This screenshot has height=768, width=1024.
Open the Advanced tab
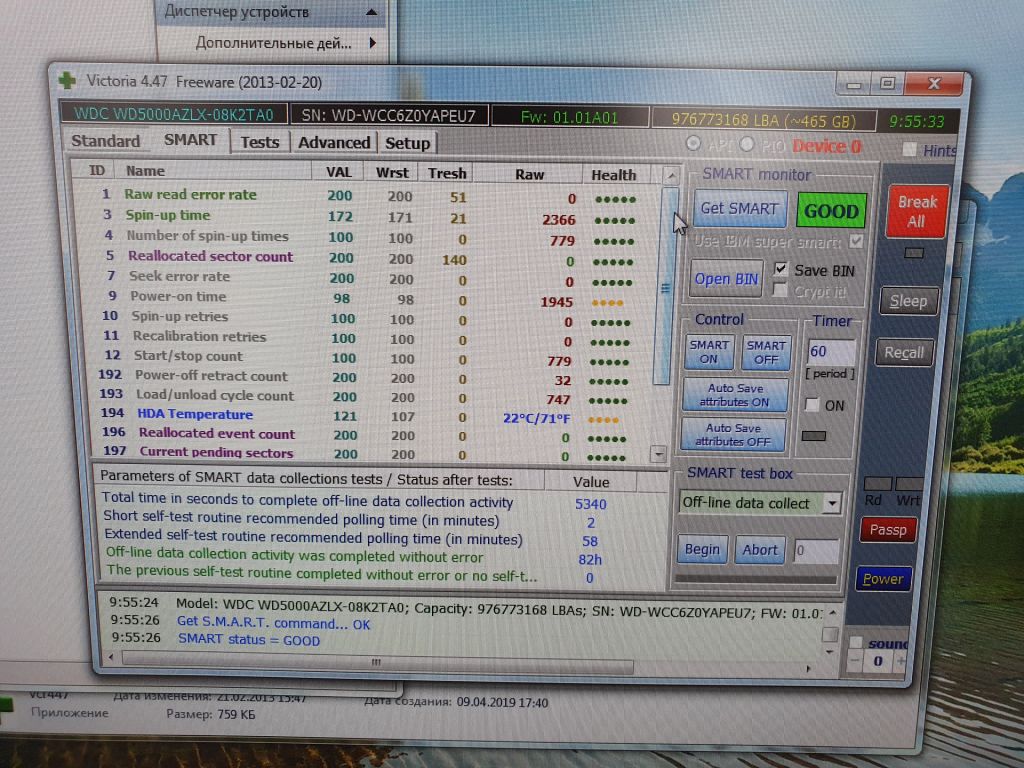pyautogui.click(x=334, y=143)
